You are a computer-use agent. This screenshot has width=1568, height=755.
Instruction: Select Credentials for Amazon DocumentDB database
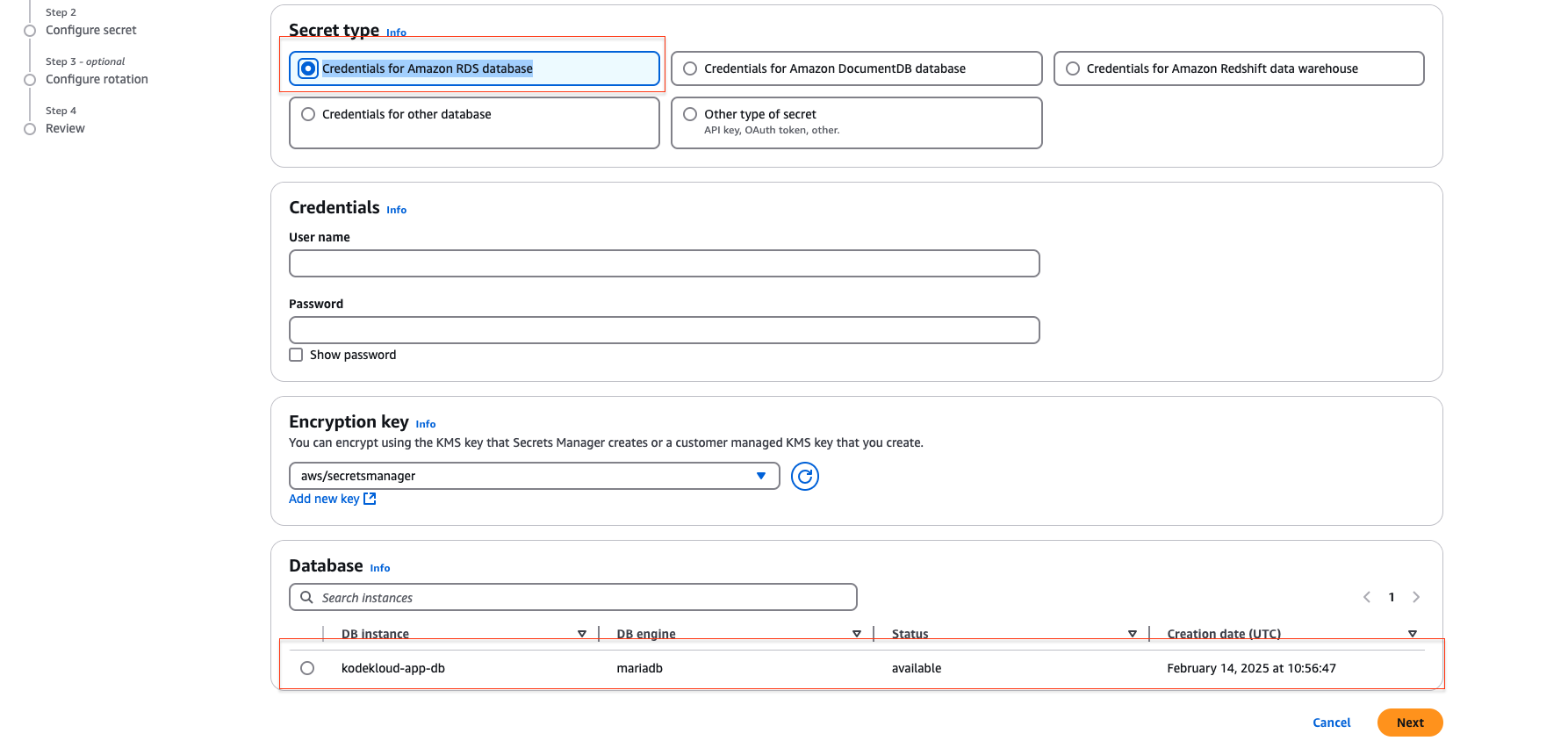[691, 68]
